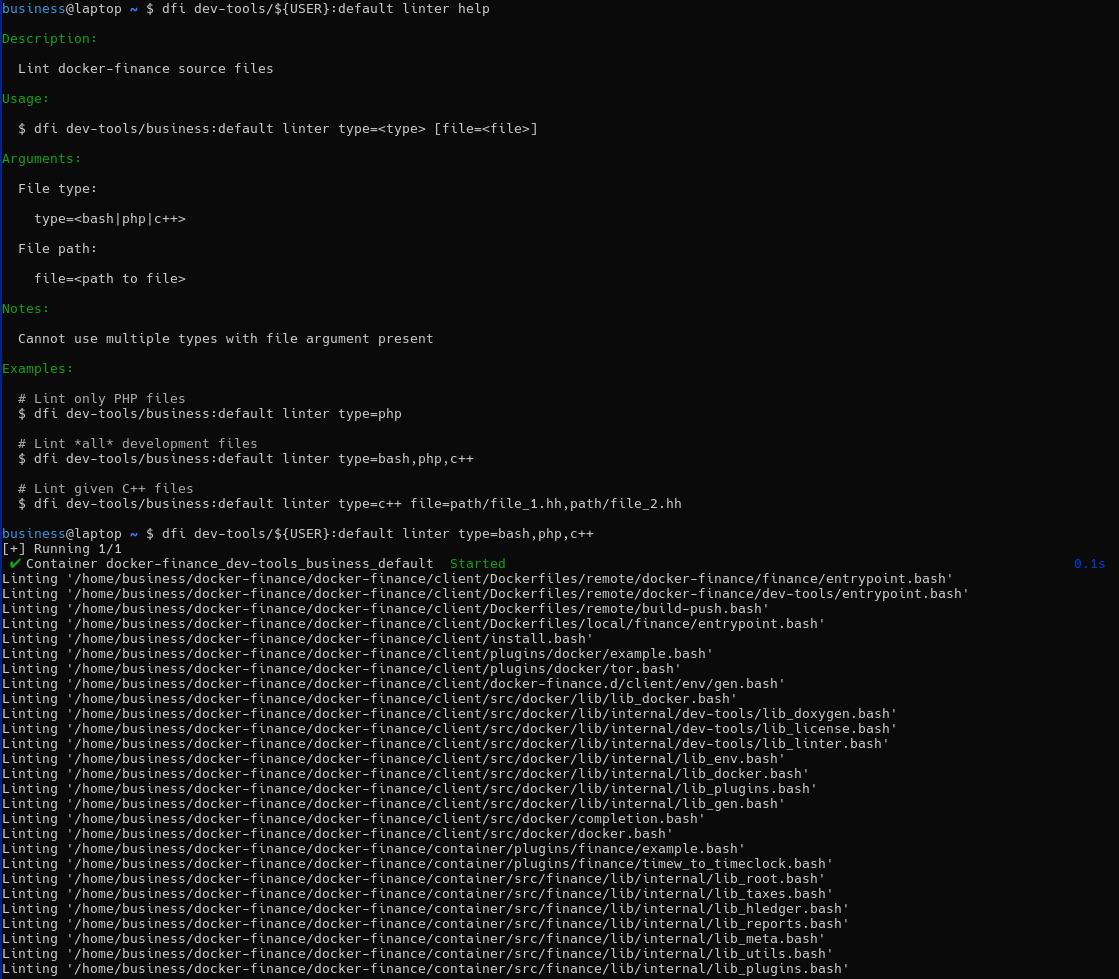Click the green checkmark beside the Container line
Image resolution: width=1119 pixels, height=979 pixels.
[15, 563]
